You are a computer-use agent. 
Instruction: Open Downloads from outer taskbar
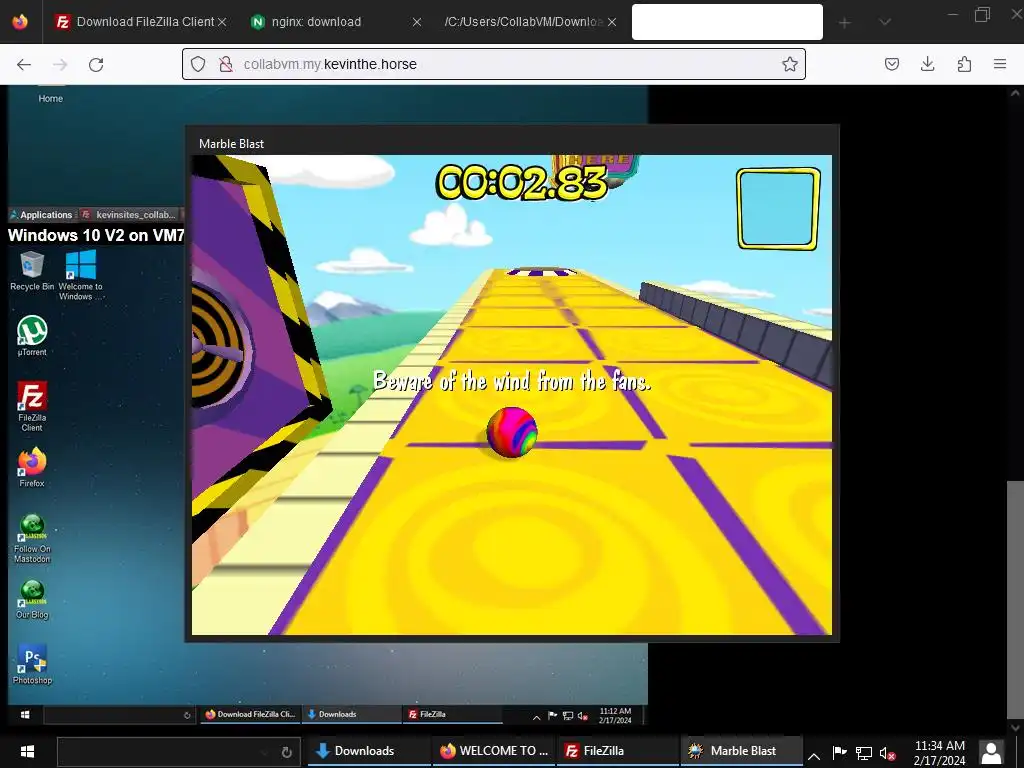point(369,751)
